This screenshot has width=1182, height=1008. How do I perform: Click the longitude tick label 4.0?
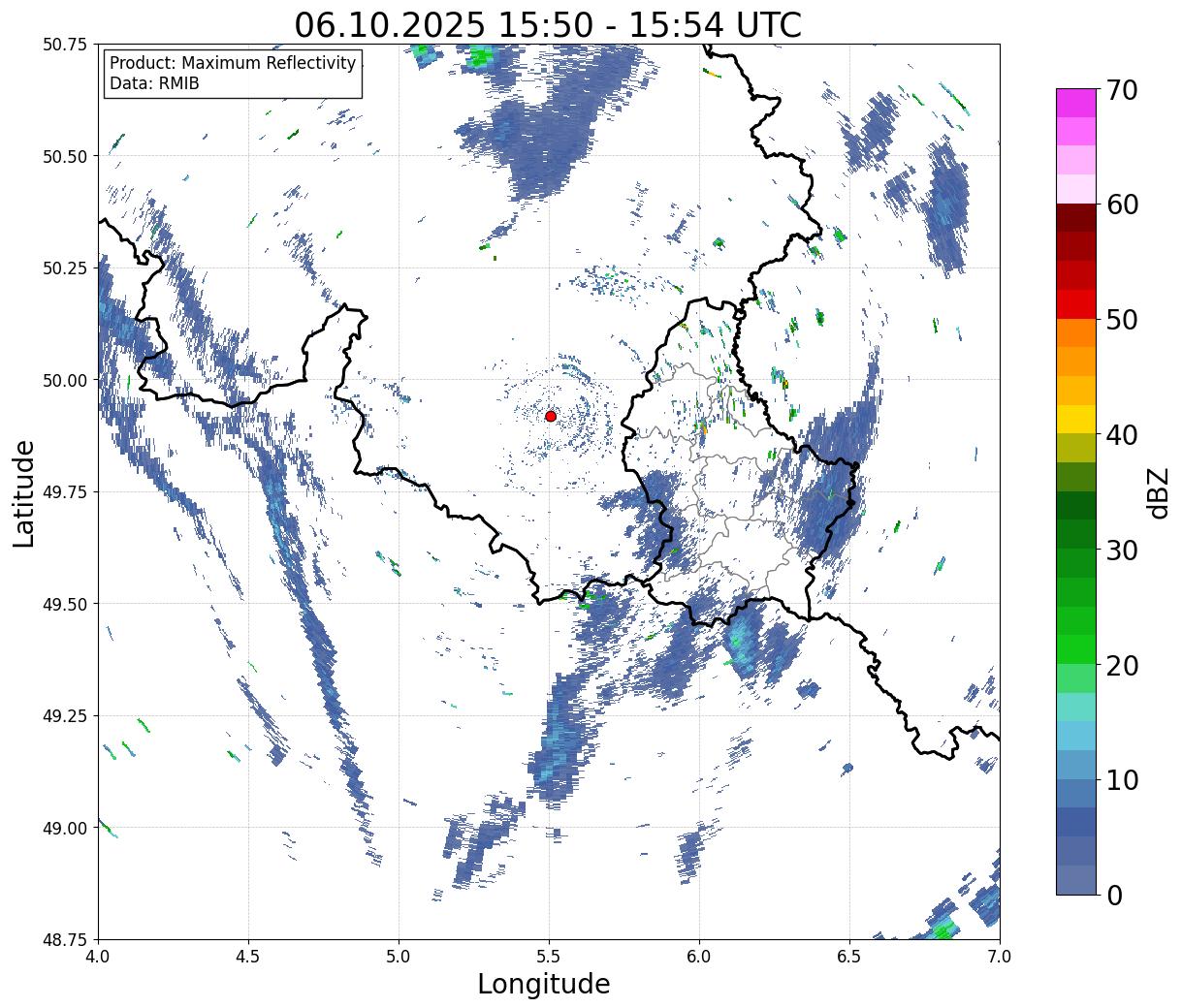(98, 956)
